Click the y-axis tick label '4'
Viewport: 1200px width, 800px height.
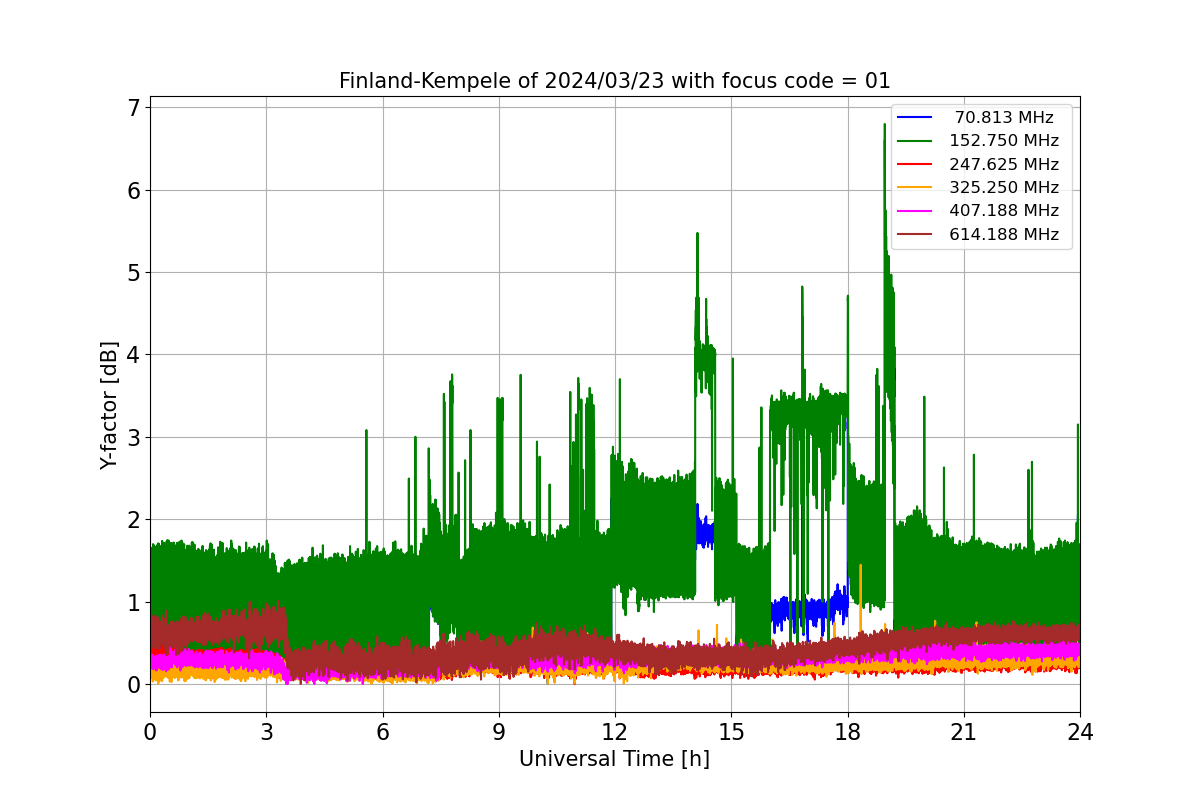132,355
